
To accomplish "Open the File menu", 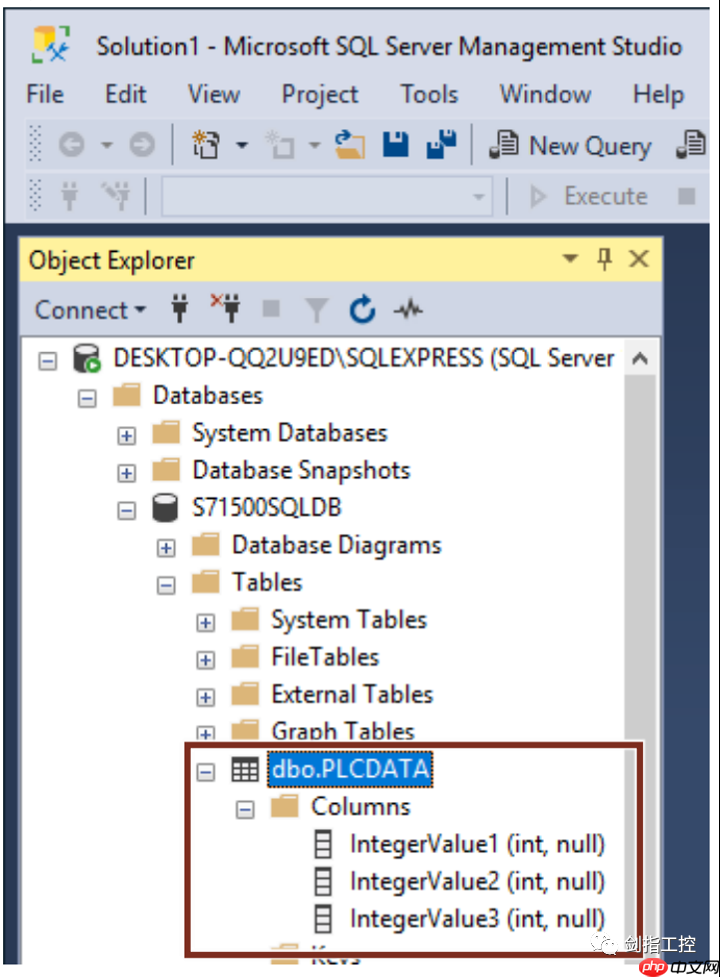I will click(45, 95).
